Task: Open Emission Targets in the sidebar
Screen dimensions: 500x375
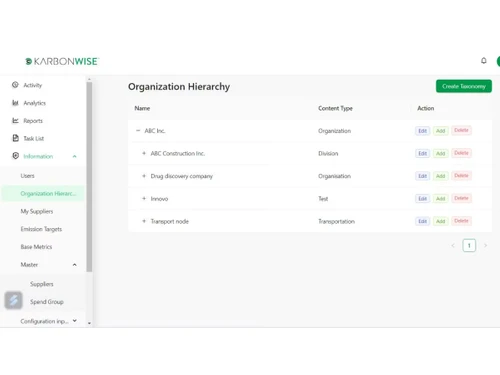Action: point(41,229)
